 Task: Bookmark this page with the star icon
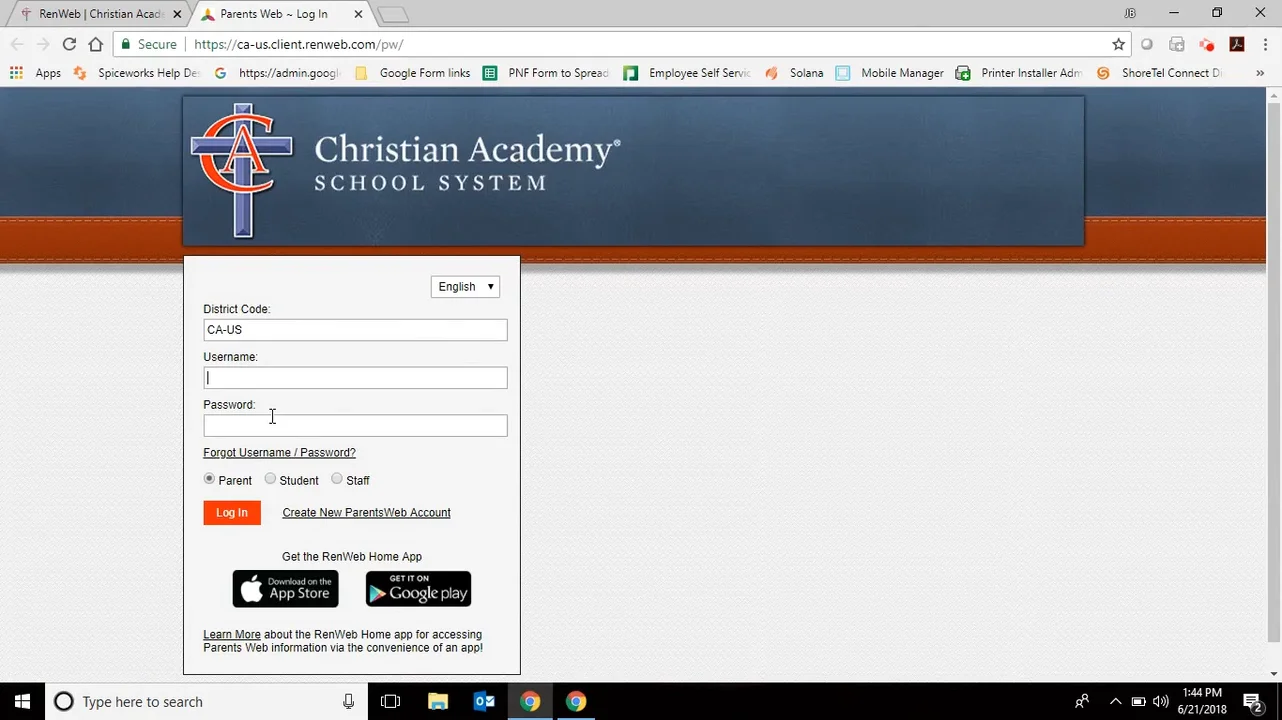point(1118,44)
